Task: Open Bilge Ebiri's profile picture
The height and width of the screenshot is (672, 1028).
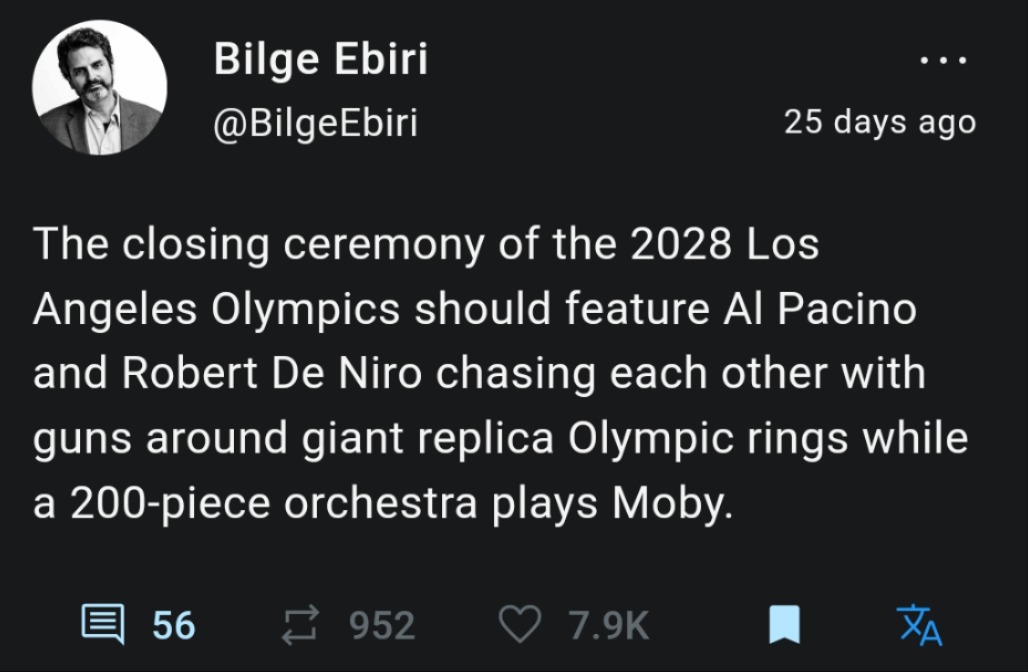Action: click(99, 87)
